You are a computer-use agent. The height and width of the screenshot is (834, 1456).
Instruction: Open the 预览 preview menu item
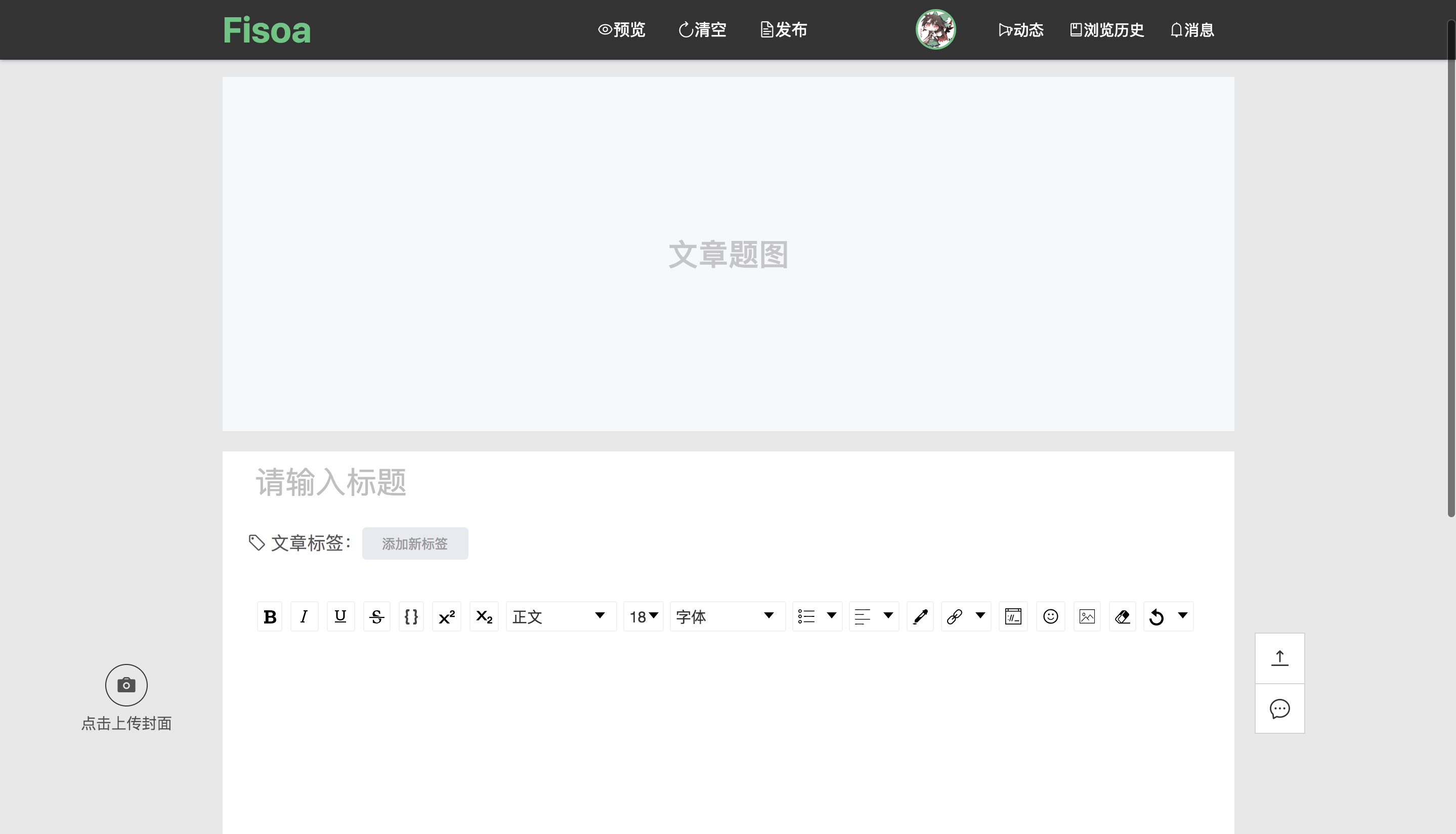pos(622,30)
